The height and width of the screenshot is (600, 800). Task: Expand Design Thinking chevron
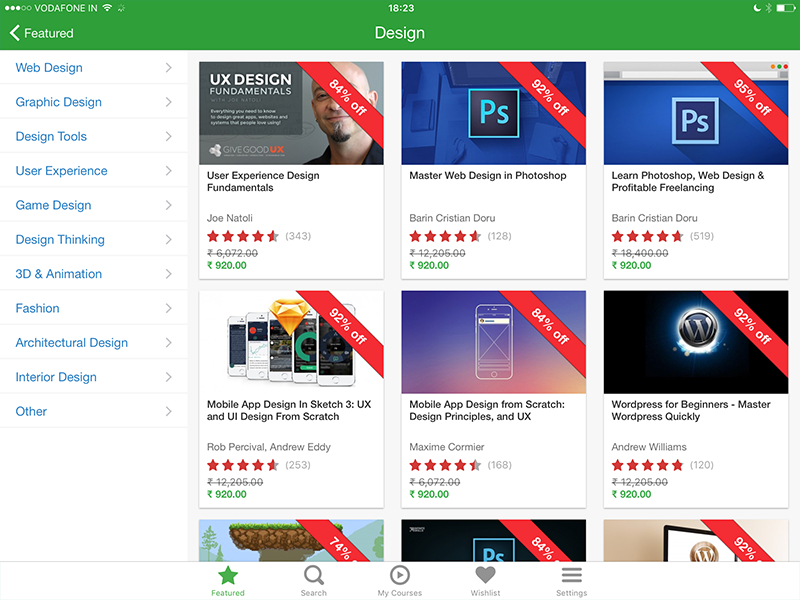coord(168,240)
